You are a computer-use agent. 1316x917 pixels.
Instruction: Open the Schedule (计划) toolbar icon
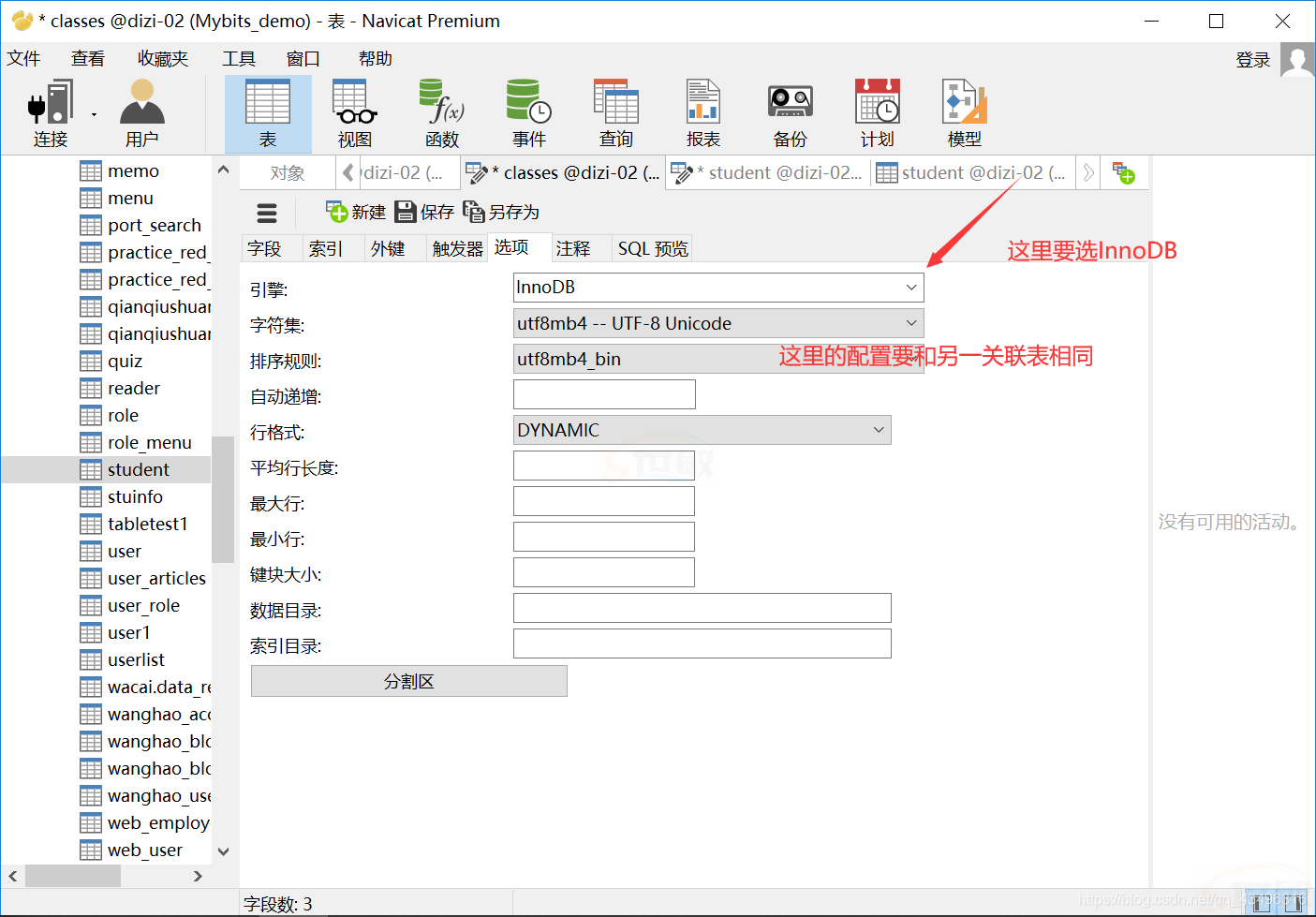[878, 114]
